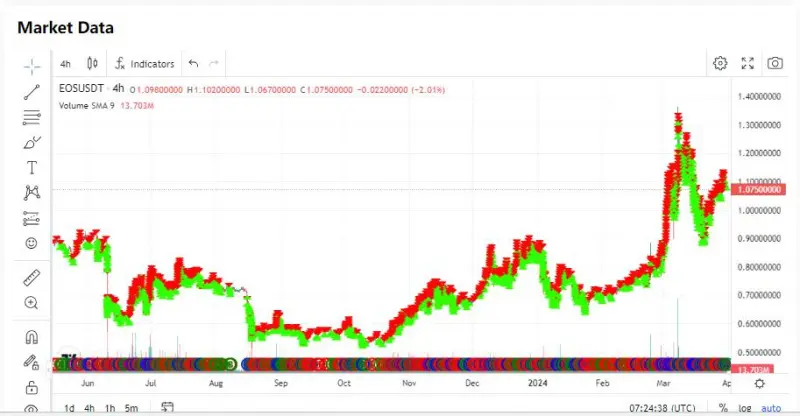The image size is (800, 416).
Task: Enter fullscreen mode for the chart
Action: pyautogui.click(x=747, y=63)
